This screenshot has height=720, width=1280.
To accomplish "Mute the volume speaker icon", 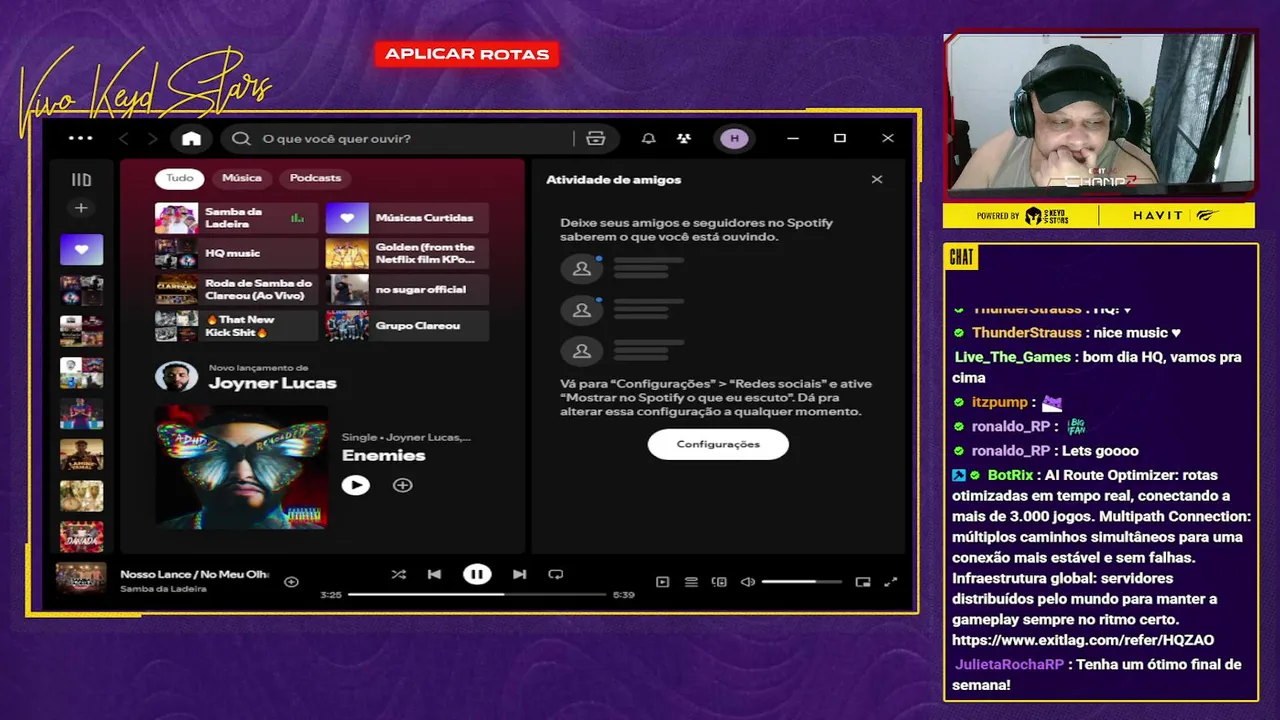I will (747, 582).
